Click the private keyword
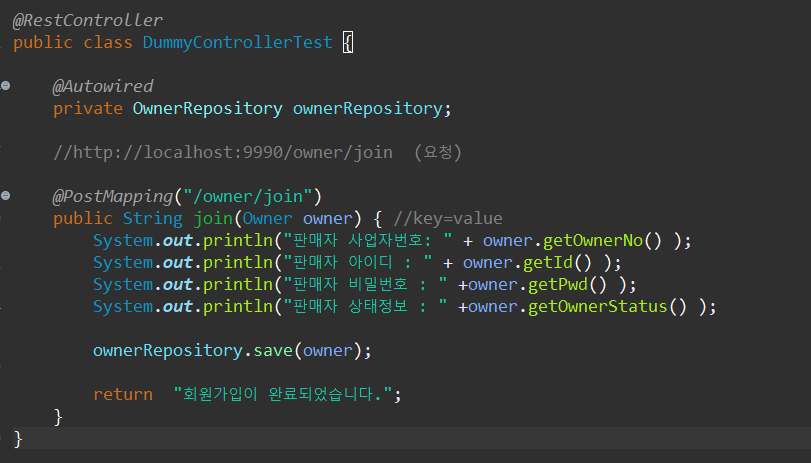Viewport: 811px width, 463px height. (x=87, y=108)
